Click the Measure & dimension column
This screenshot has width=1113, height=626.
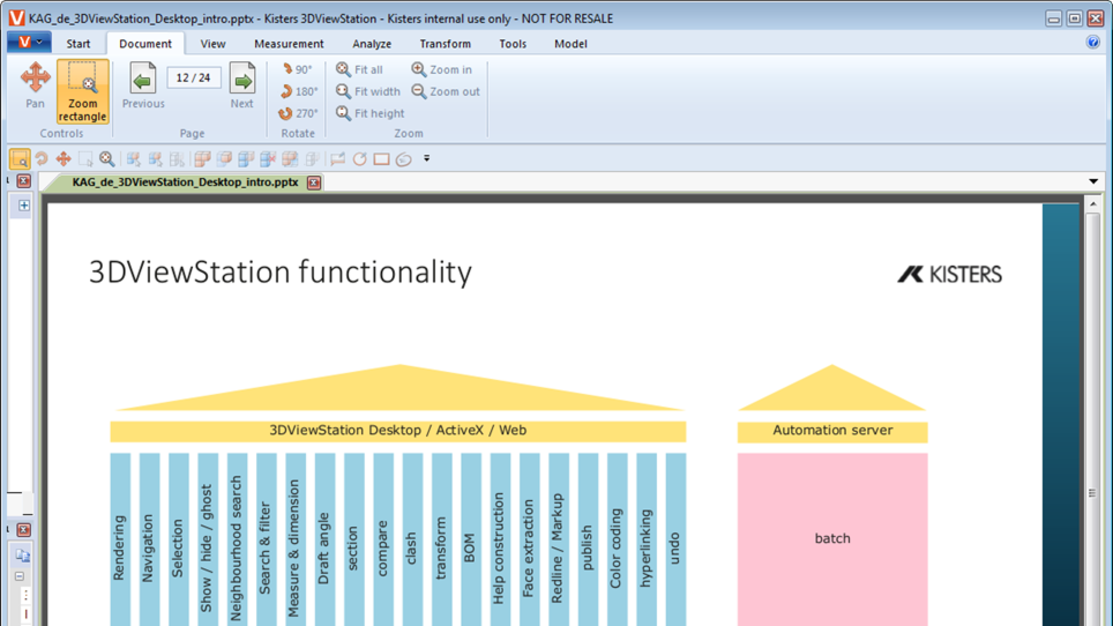point(295,539)
